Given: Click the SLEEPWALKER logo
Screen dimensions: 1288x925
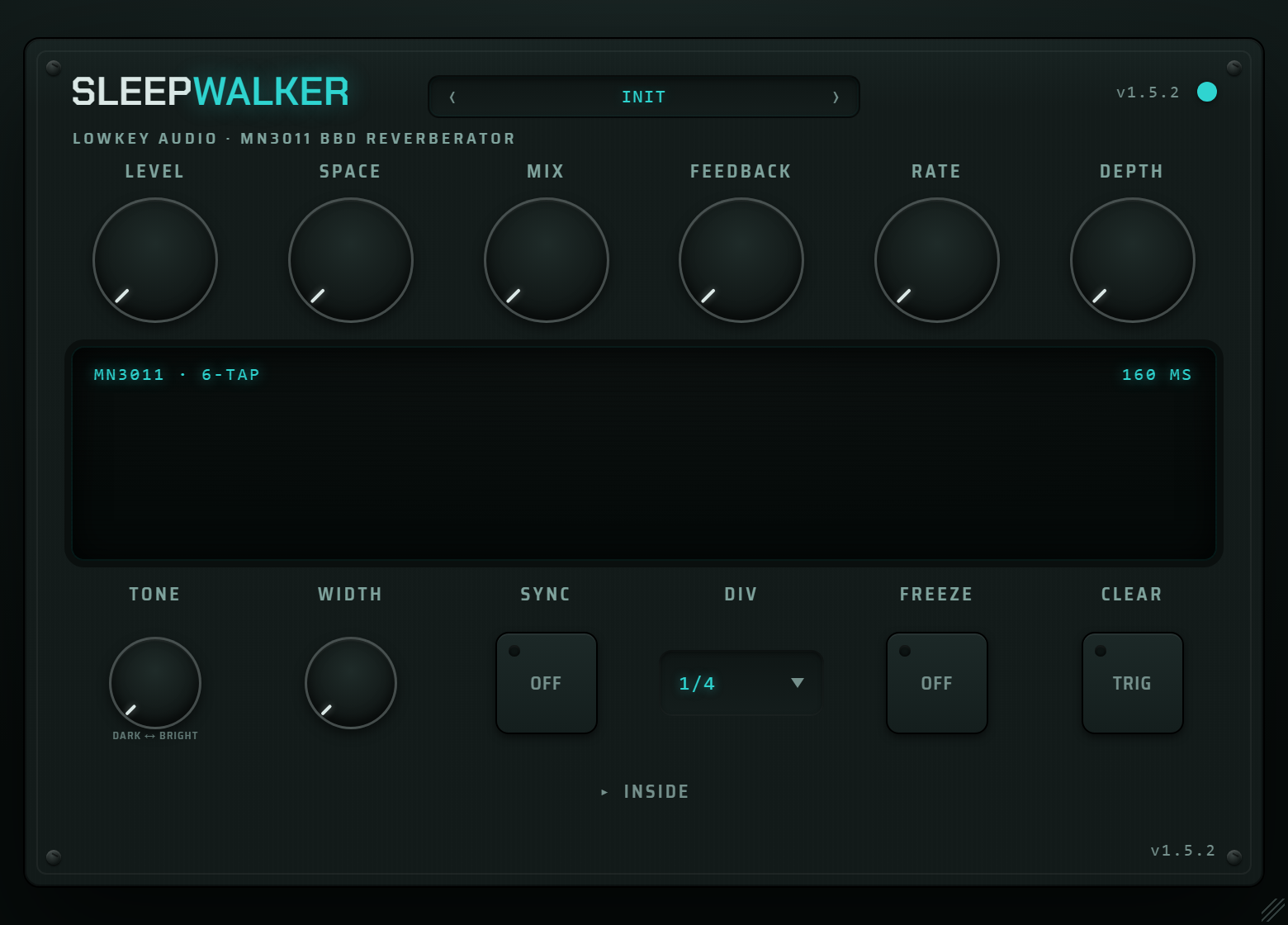Looking at the screenshot, I should coord(211,92).
